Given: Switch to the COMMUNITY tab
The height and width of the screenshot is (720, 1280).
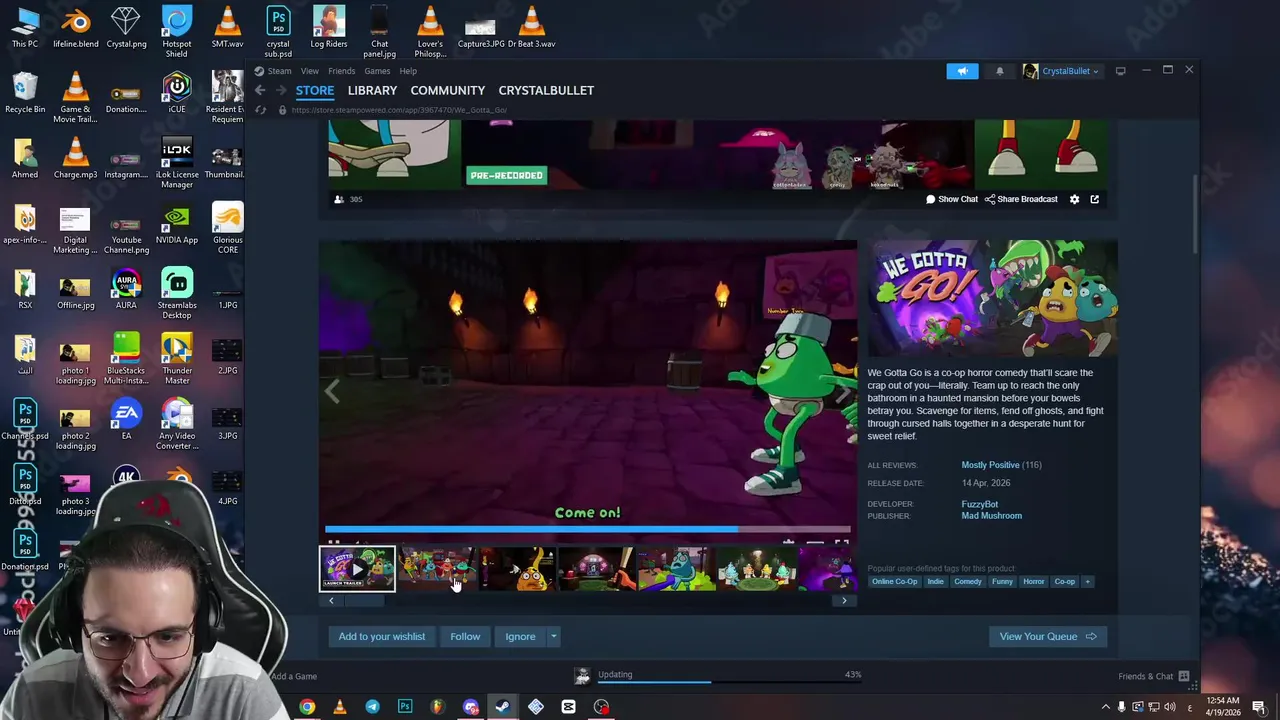Looking at the screenshot, I should [x=447, y=90].
